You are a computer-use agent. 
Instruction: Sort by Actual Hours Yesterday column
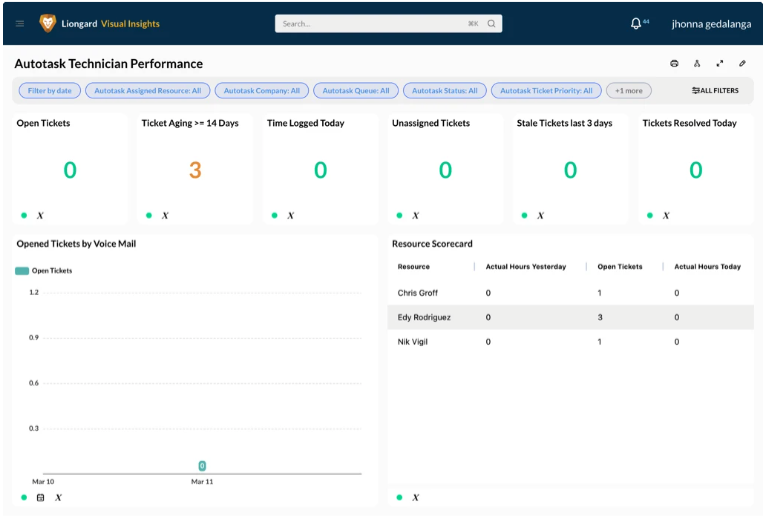click(x=525, y=266)
